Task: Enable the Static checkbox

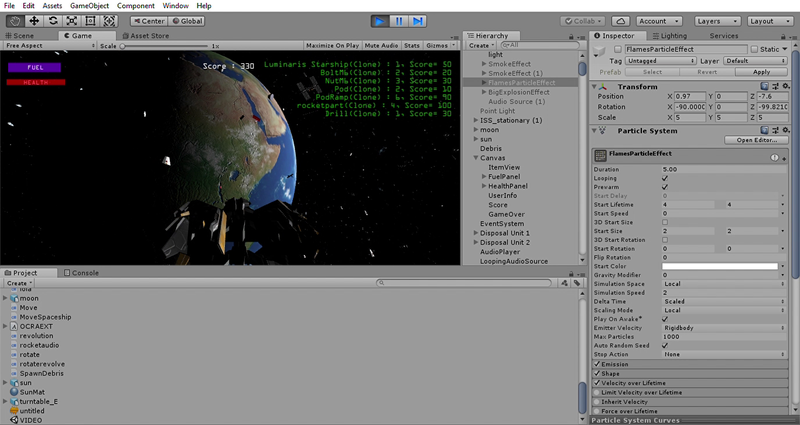Action: coord(755,49)
